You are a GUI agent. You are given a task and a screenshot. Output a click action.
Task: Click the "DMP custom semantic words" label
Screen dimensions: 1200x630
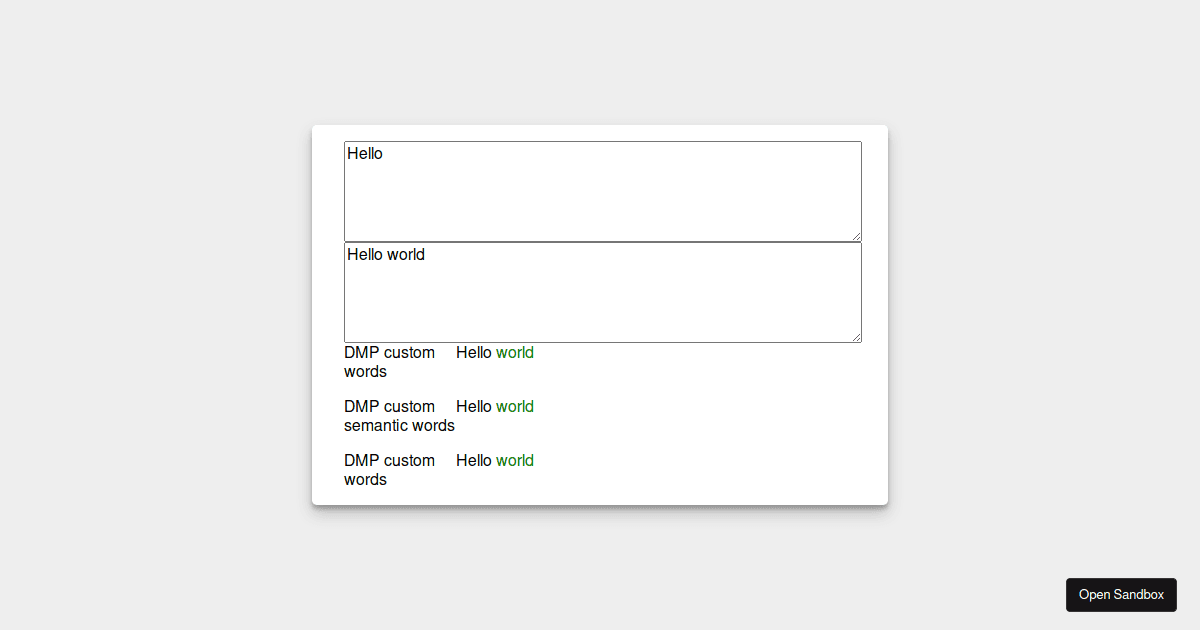click(x=399, y=416)
